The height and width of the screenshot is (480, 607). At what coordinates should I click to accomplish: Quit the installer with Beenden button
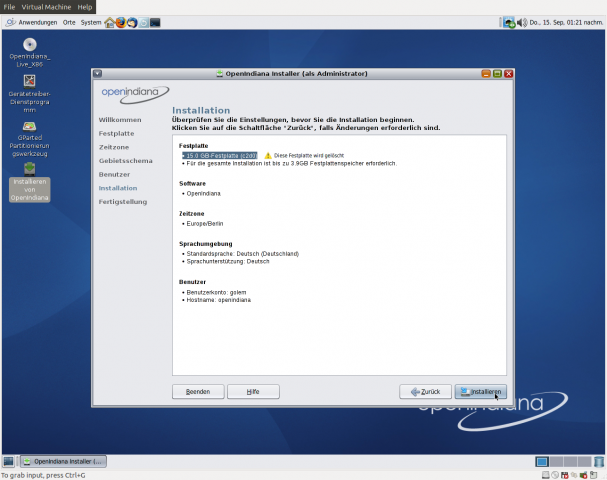(198, 392)
